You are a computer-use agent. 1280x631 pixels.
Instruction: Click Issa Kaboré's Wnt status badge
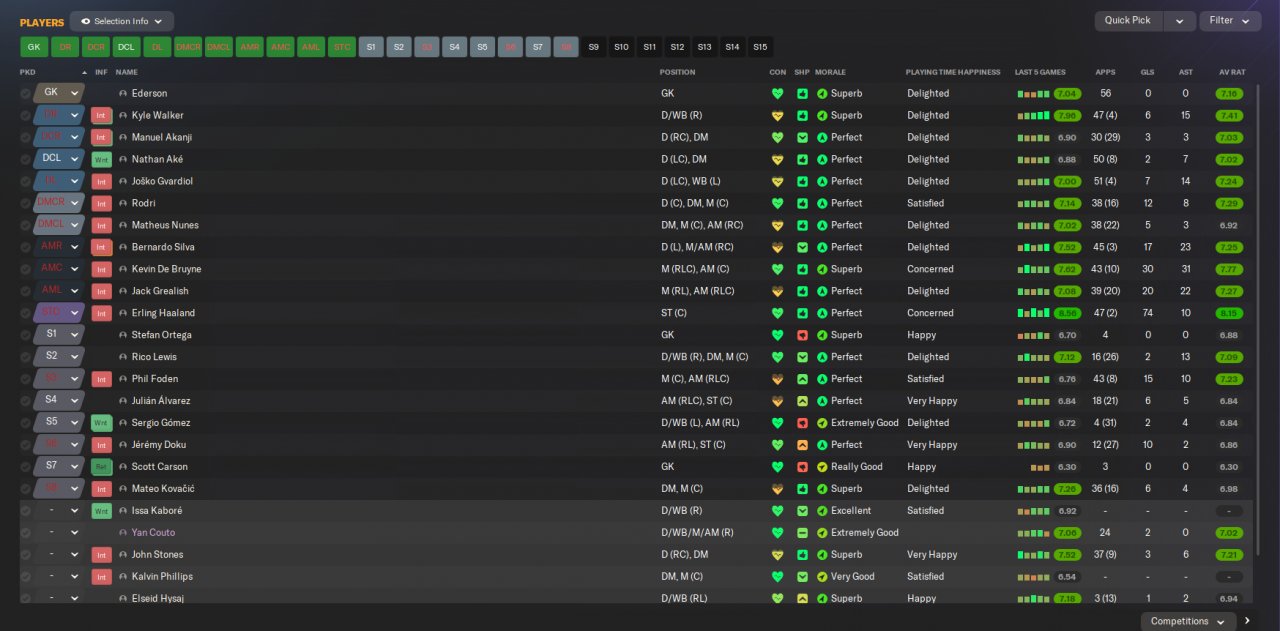pyautogui.click(x=101, y=511)
